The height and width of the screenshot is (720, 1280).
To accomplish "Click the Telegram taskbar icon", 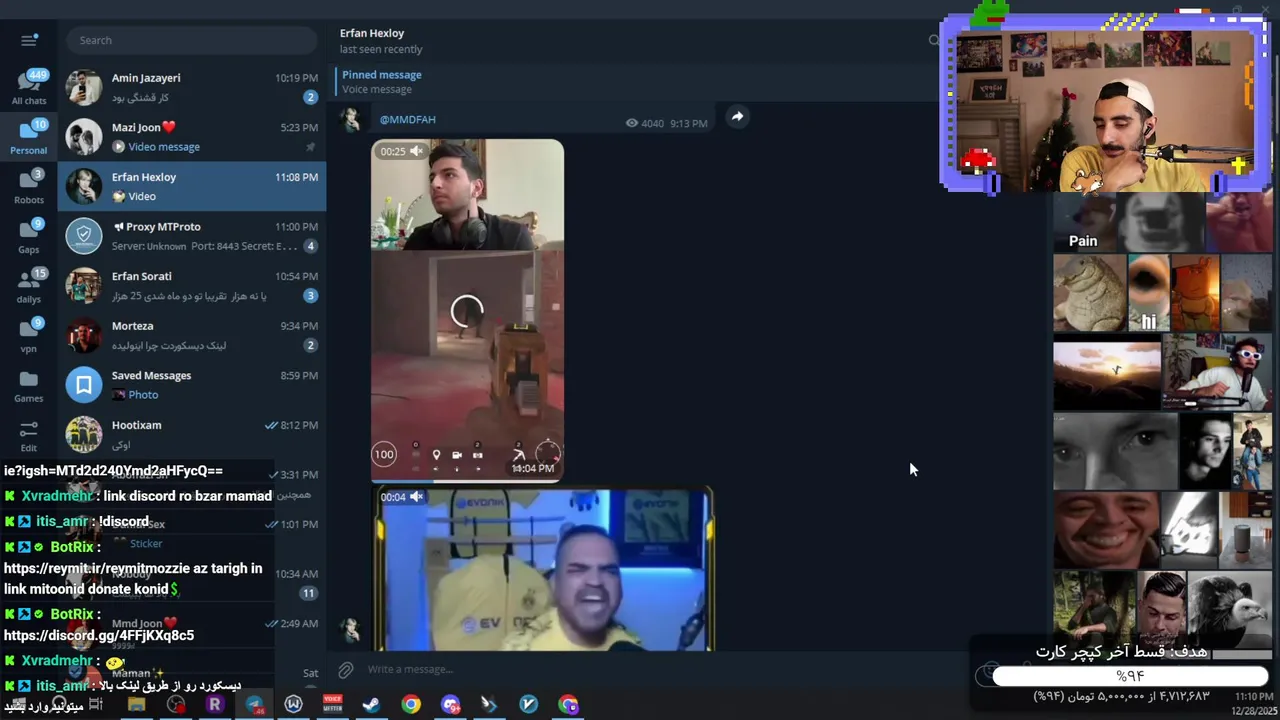I will (x=255, y=705).
